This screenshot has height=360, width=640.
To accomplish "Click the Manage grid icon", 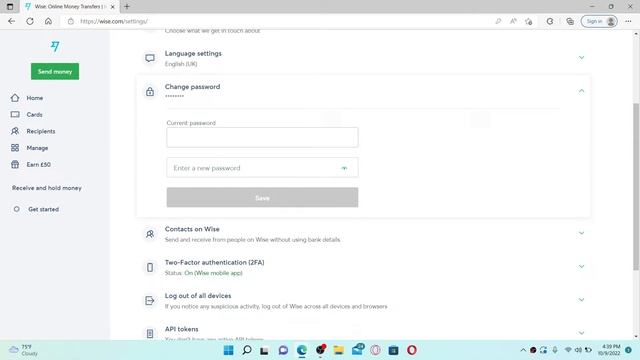I will click(15, 148).
